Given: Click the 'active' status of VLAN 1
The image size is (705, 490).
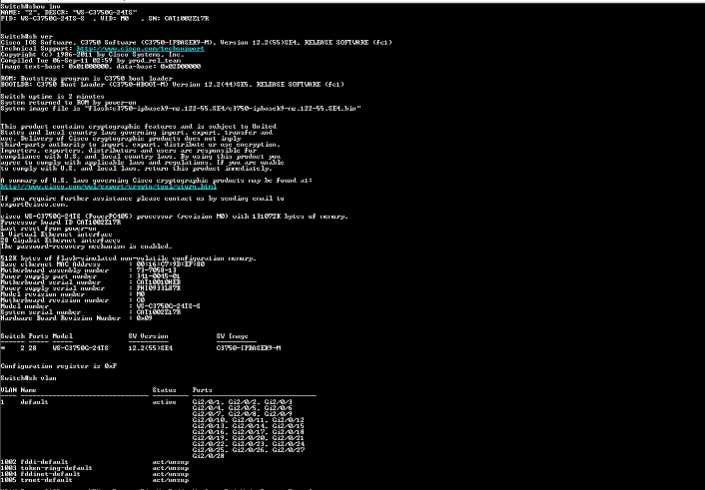Looking at the screenshot, I should (165, 402).
